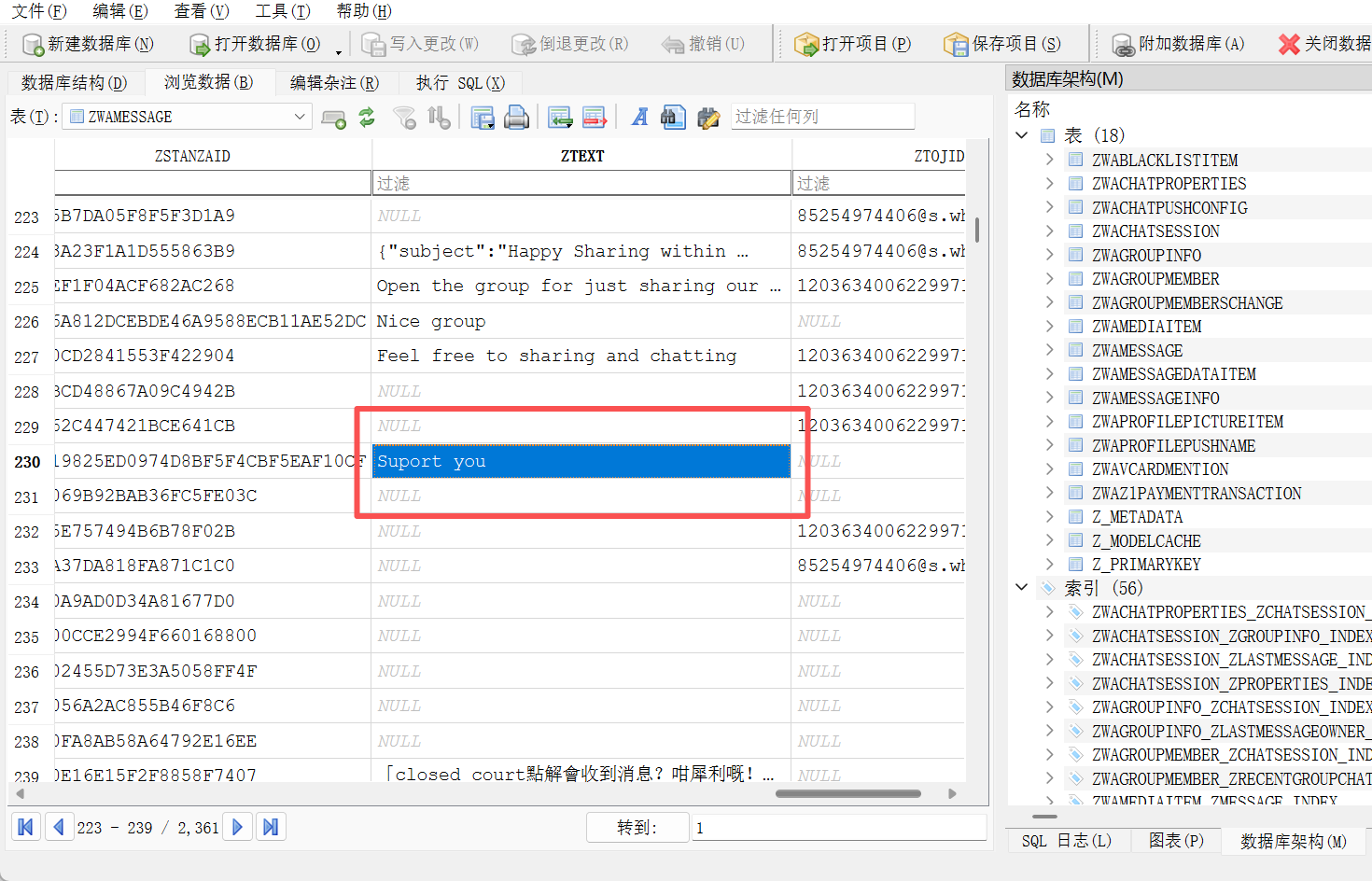
Task: Click the Undo (撤销) toolbar button
Action: [703, 44]
